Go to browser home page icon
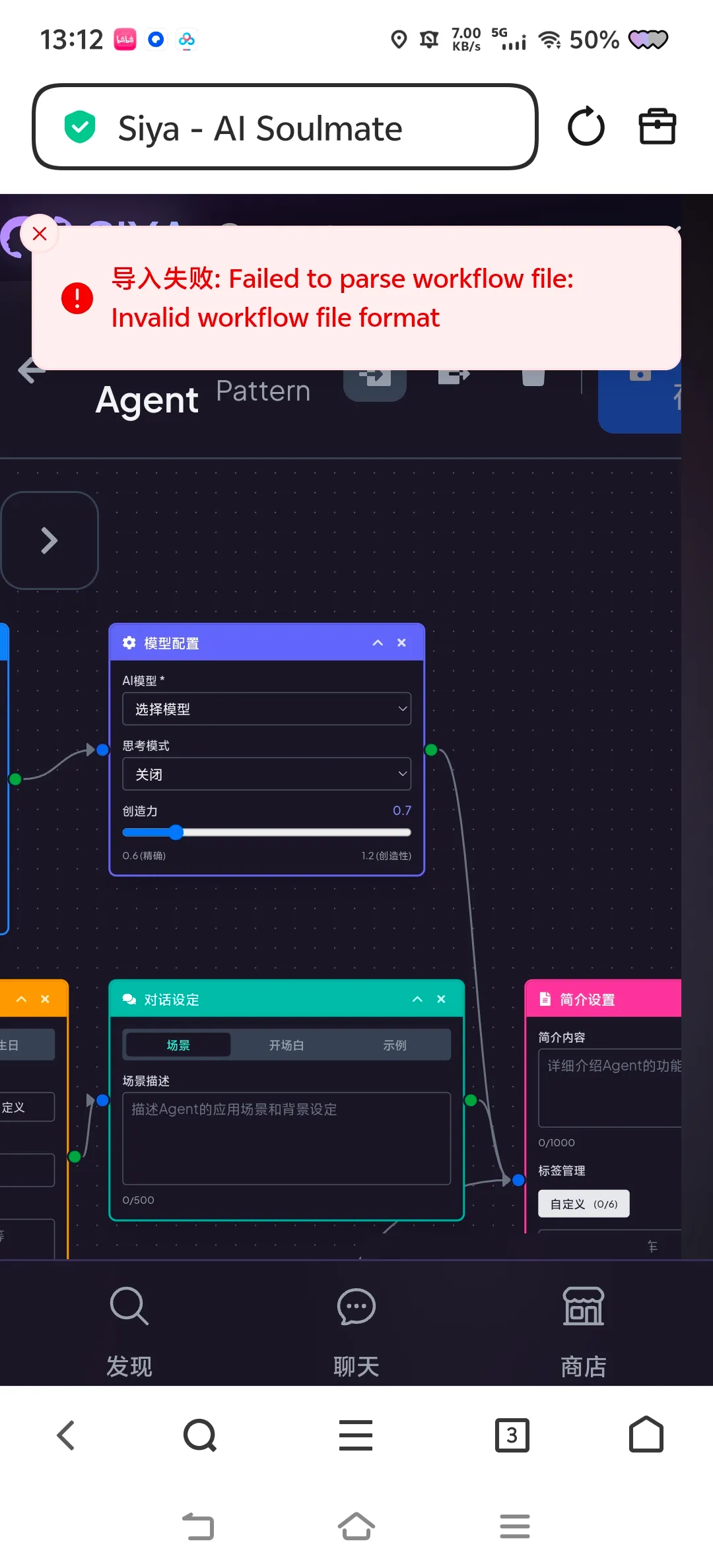 coord(646,1435)
